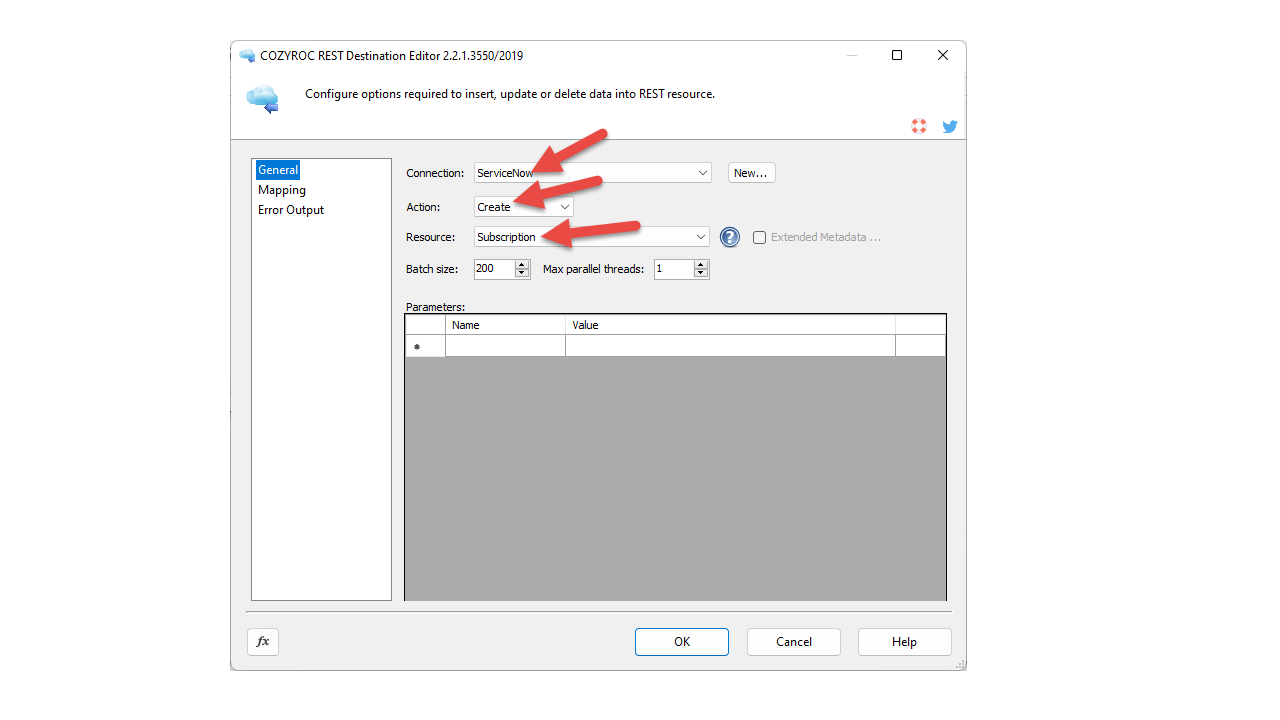Image resolution: width=1280 pixels, height=720 pixels.
Task: Expand the Connection dropdown
Action: pos(703,173)
